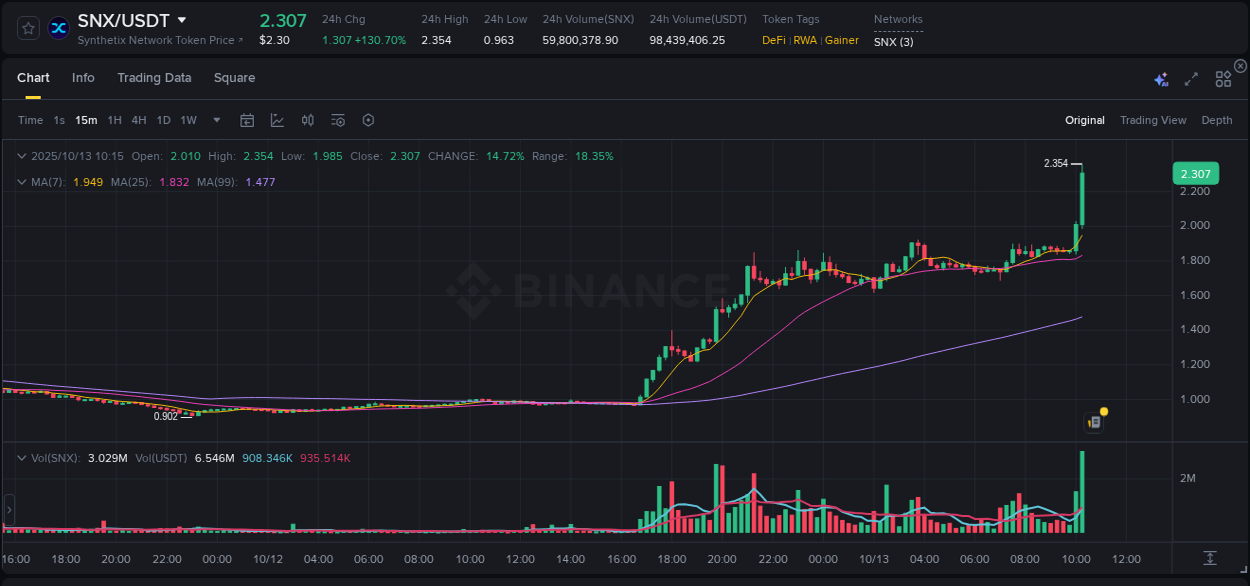Click the green 2.307 price label

[x=1195, y=173]
